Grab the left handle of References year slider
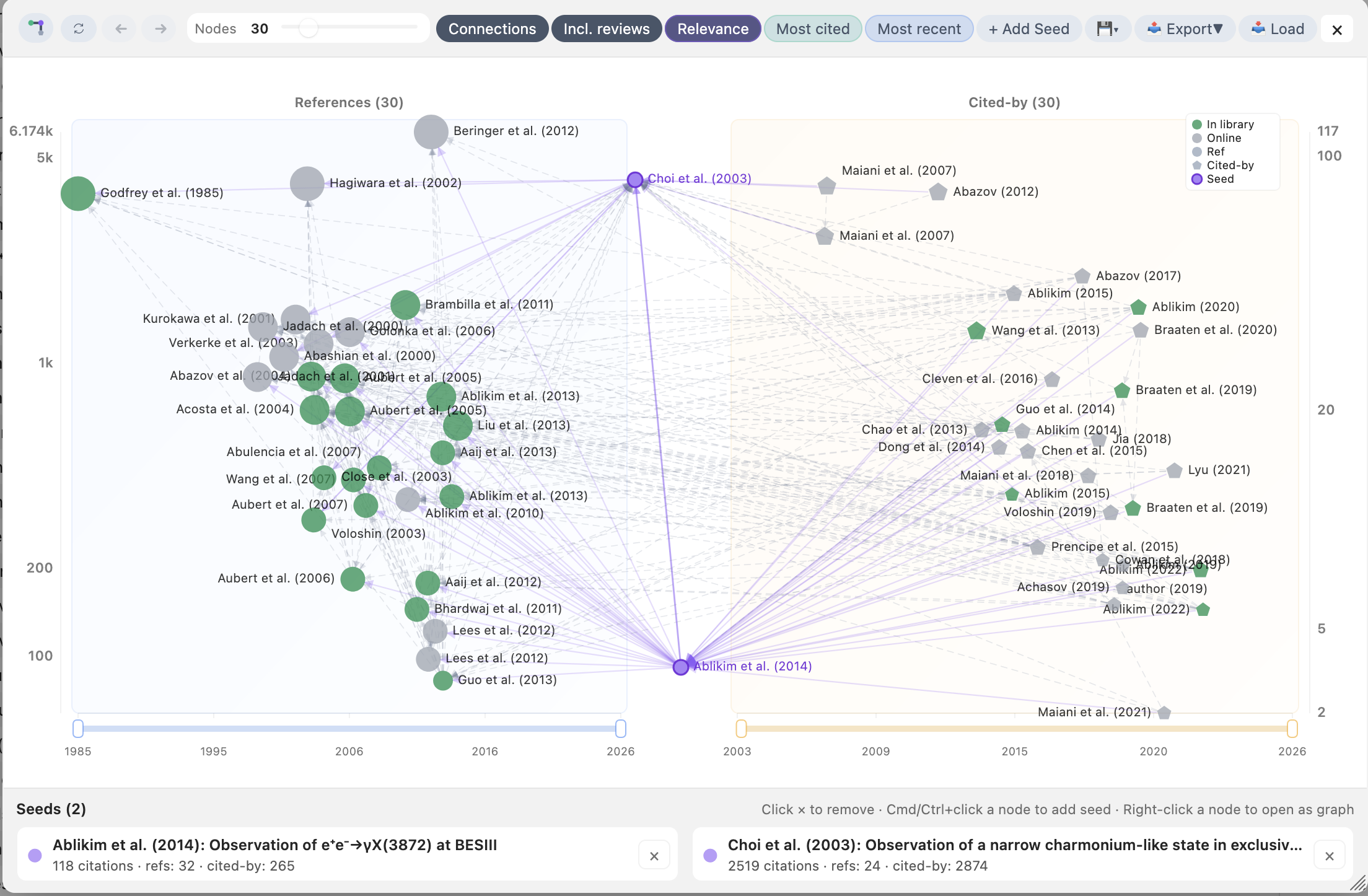The height and width of the screenshot is (896, 1368). pyautogui.click(x=78, y=728)
